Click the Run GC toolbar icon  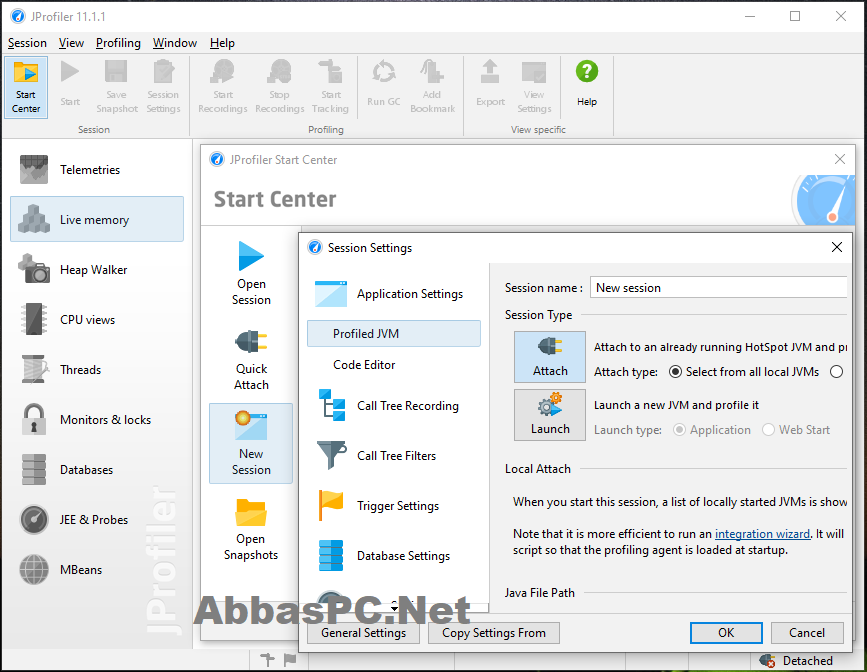pyautogui.click(x=384, y=83)
